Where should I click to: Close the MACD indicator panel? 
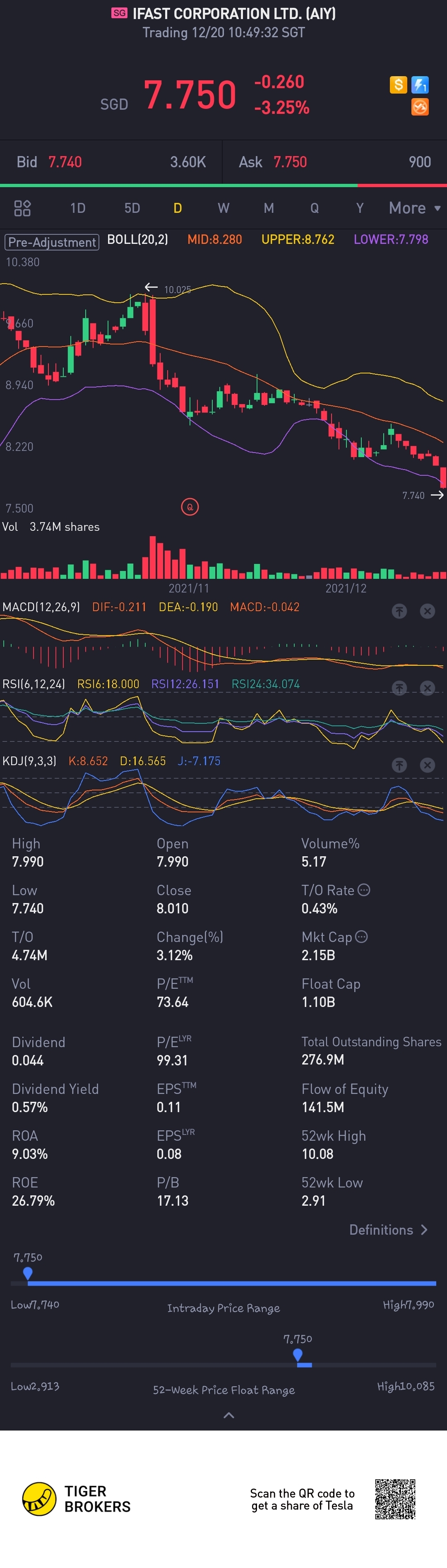[x=428, y=611]
